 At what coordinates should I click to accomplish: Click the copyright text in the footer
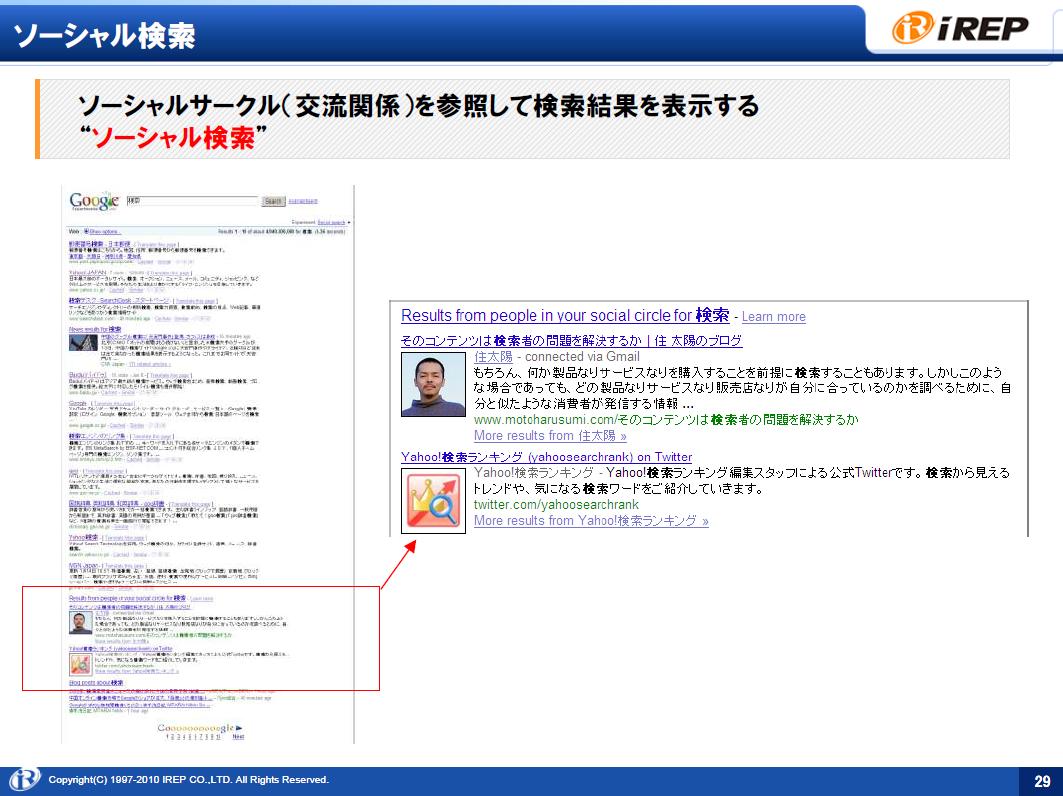pyautogui.click(x=188, y=780)
